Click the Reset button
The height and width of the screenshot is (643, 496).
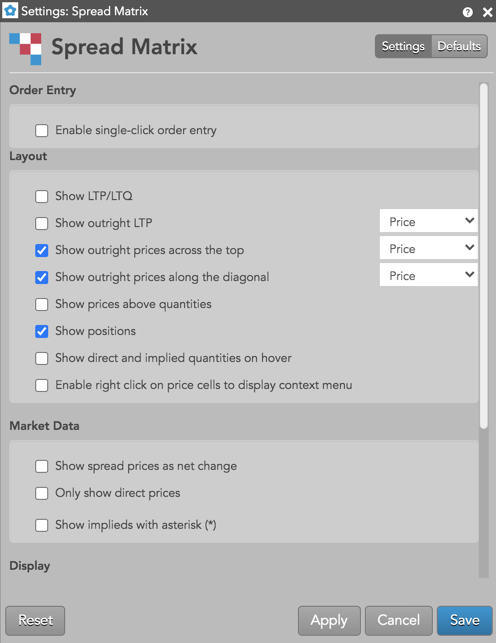[35, 620]
